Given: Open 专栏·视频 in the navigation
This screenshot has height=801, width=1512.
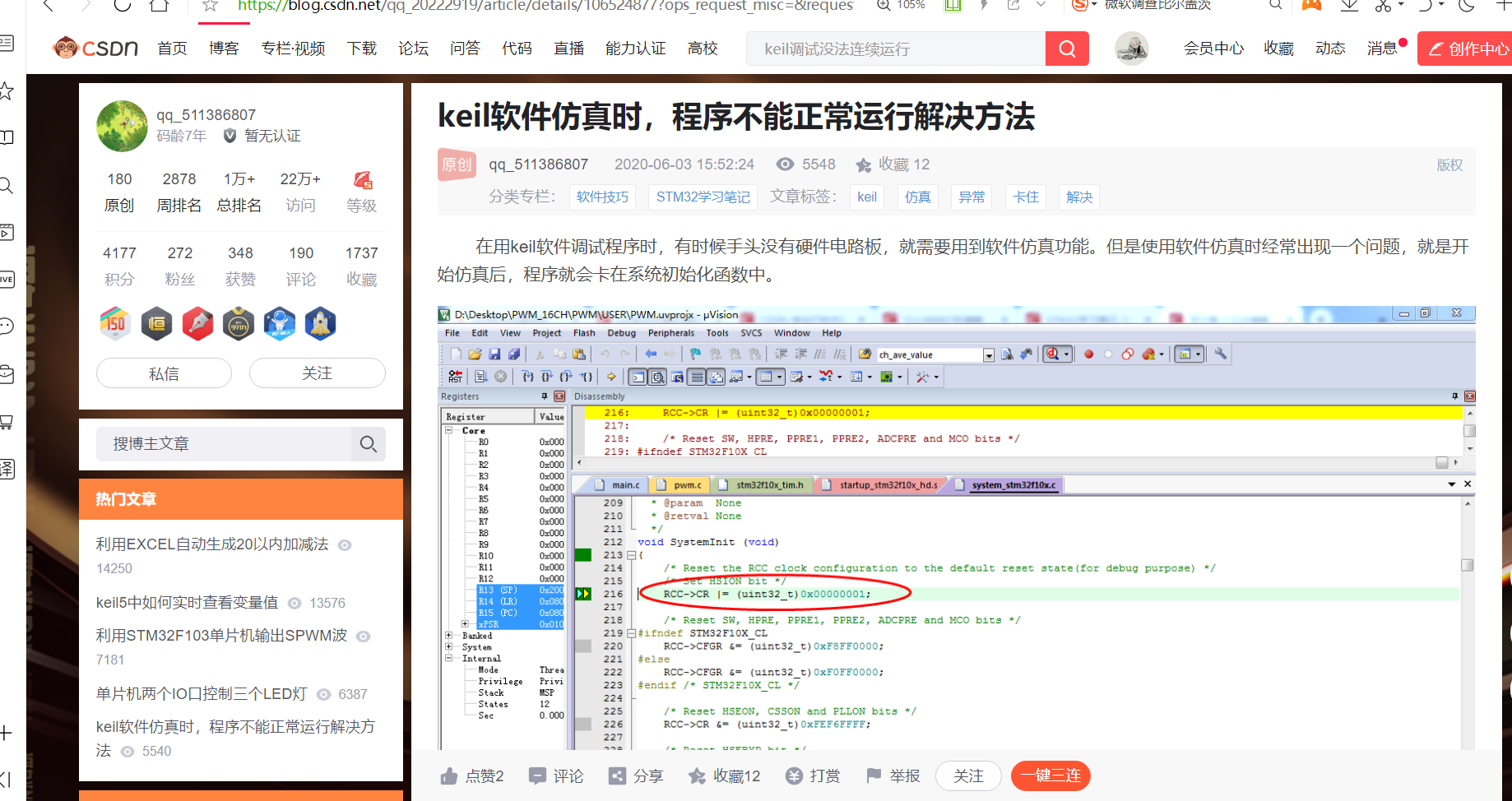Looking at the screenshot, I should click(x=293, y=49).
